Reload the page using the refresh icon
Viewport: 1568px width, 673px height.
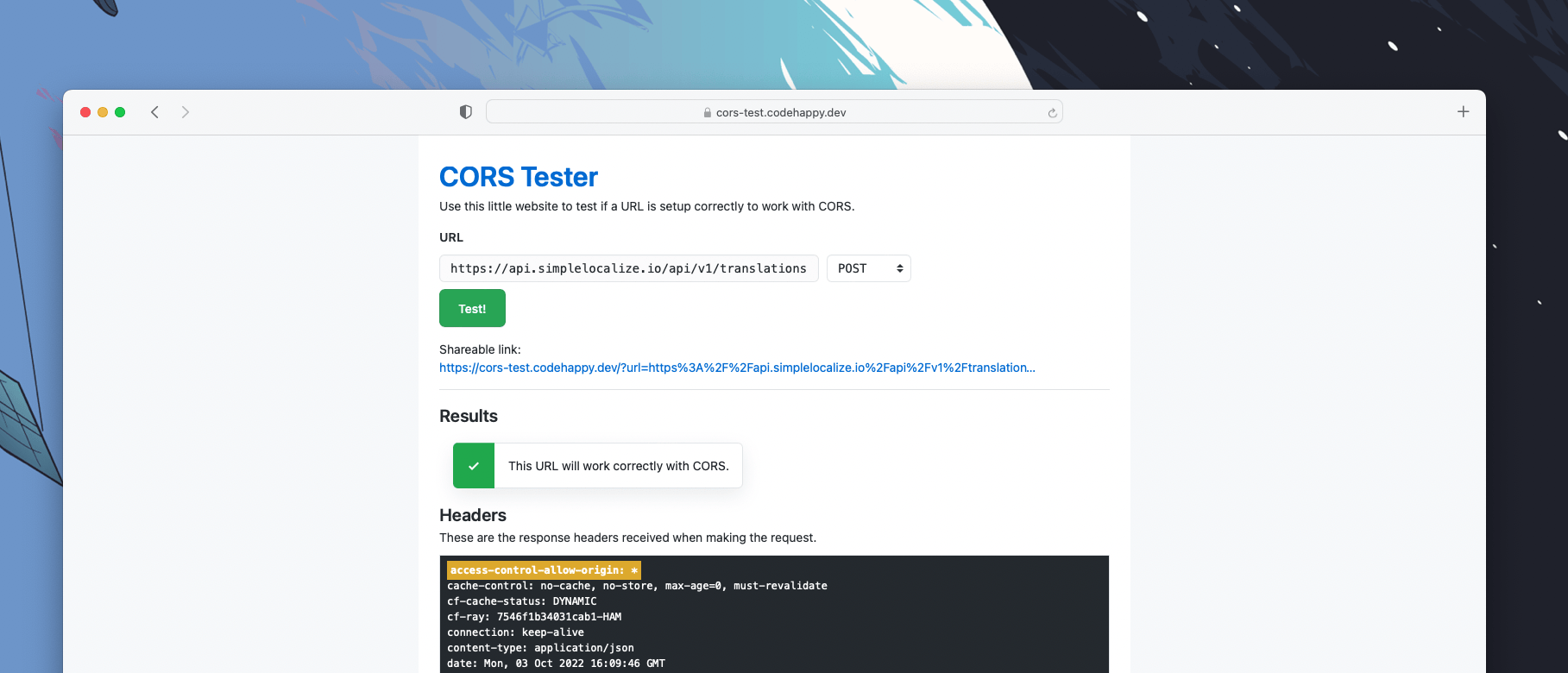(1052, 113)
